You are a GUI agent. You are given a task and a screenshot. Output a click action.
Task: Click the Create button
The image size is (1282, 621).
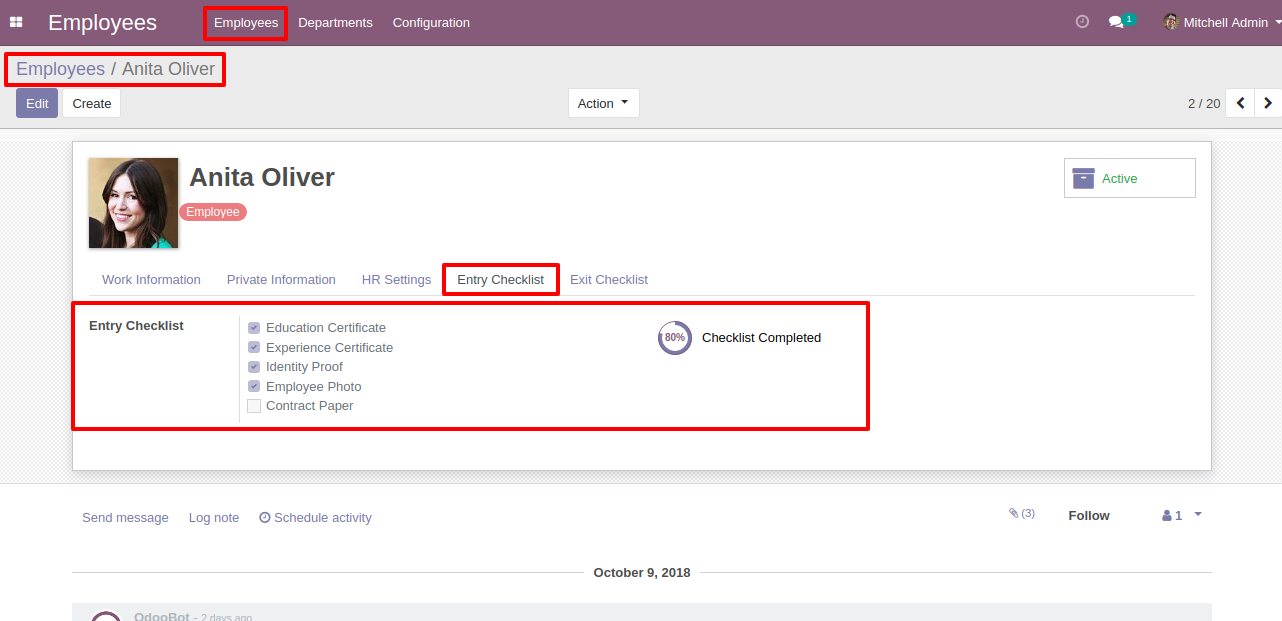click(92, 103)
